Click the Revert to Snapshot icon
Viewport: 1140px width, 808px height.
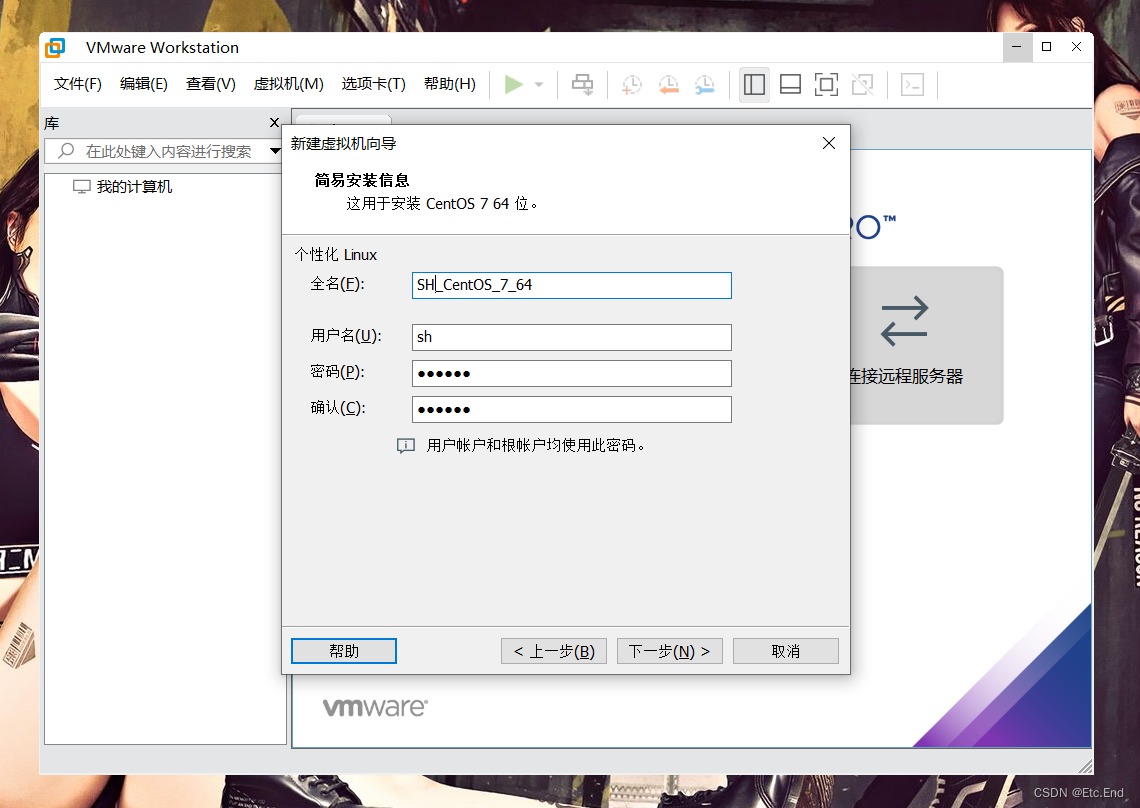click(x=668, y=84)
